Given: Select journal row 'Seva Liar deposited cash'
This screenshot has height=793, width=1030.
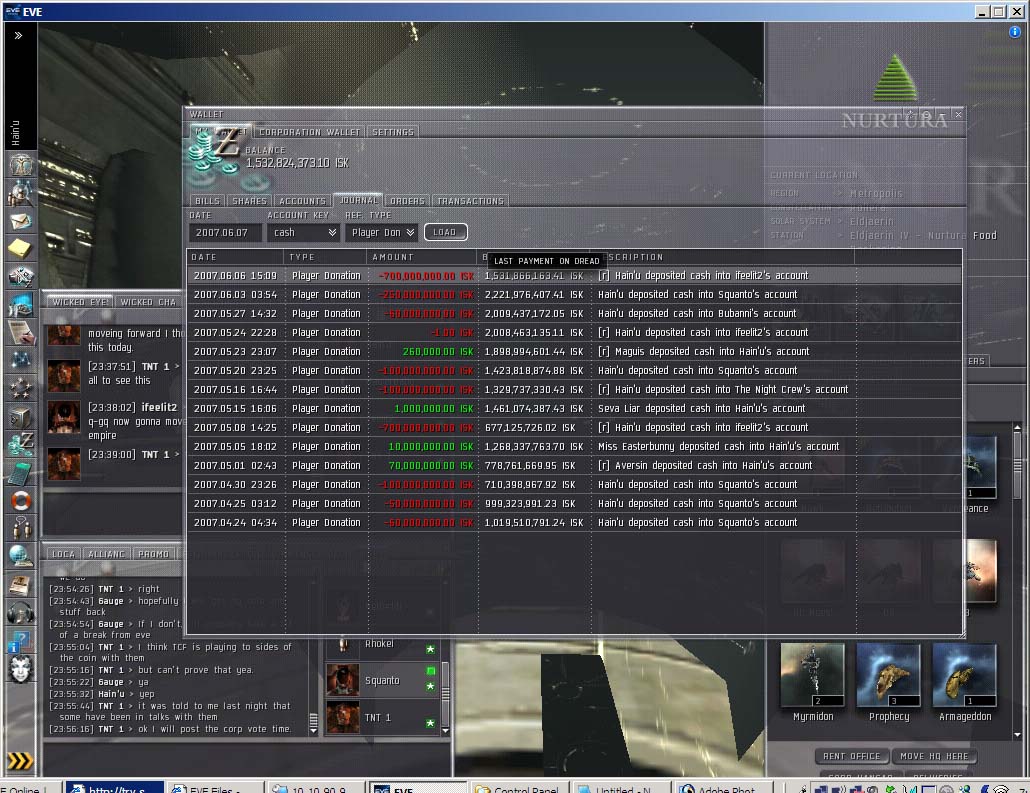Looking at the screenshot, I should tap(575, 409).
